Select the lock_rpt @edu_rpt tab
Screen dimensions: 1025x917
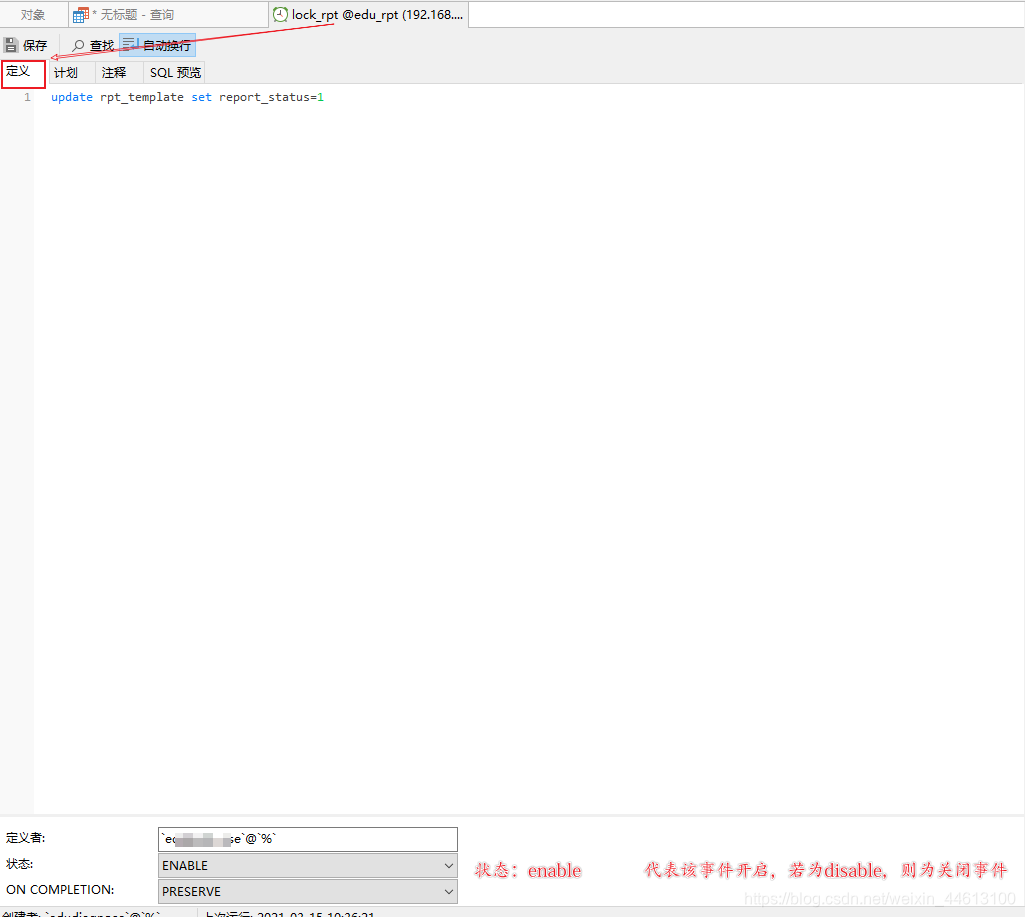coord(369,14)
